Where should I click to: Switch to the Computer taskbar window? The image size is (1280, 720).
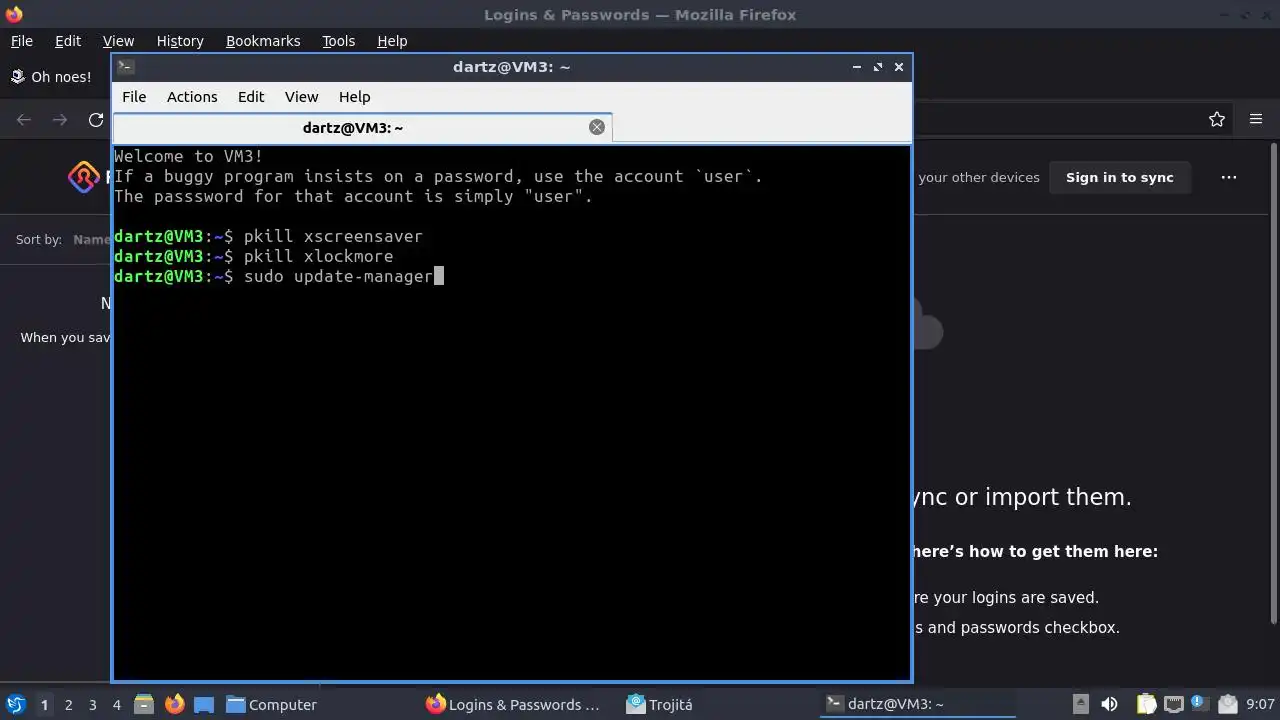pos(272,704)
